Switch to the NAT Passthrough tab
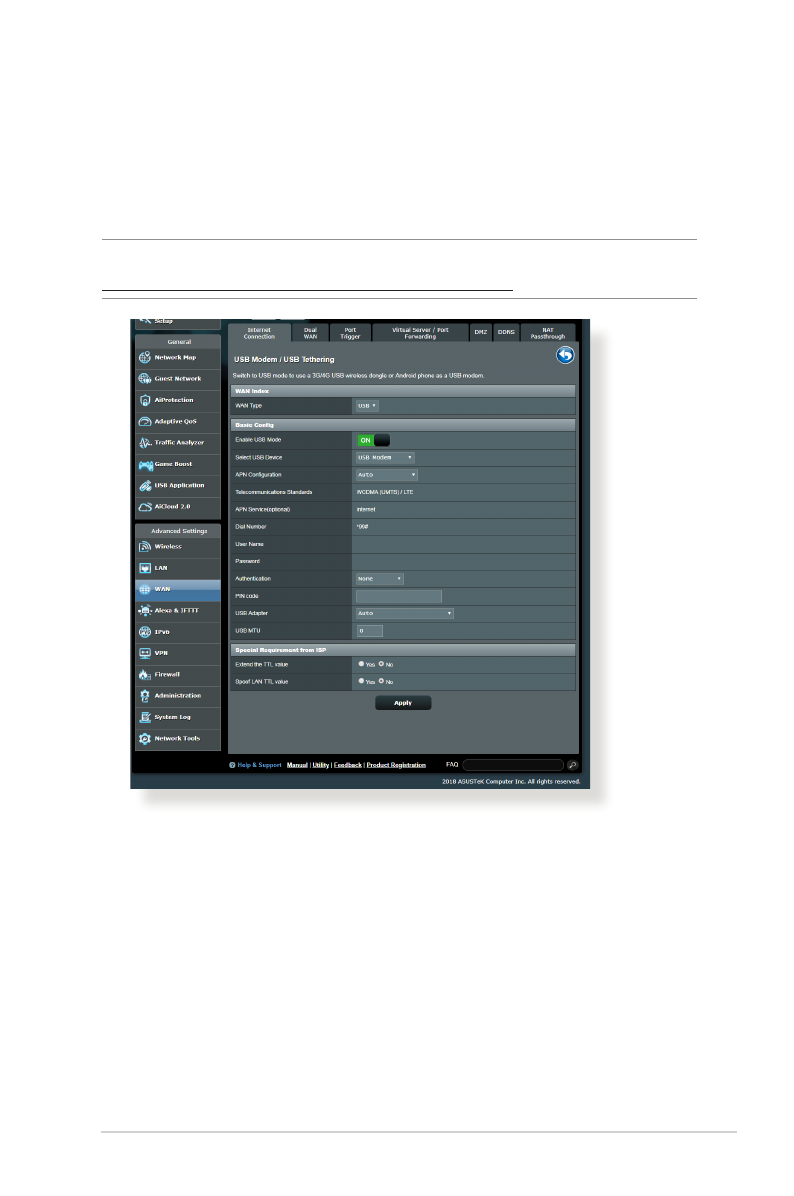This screenshot has height=1196, width=794. click(548, 332)
